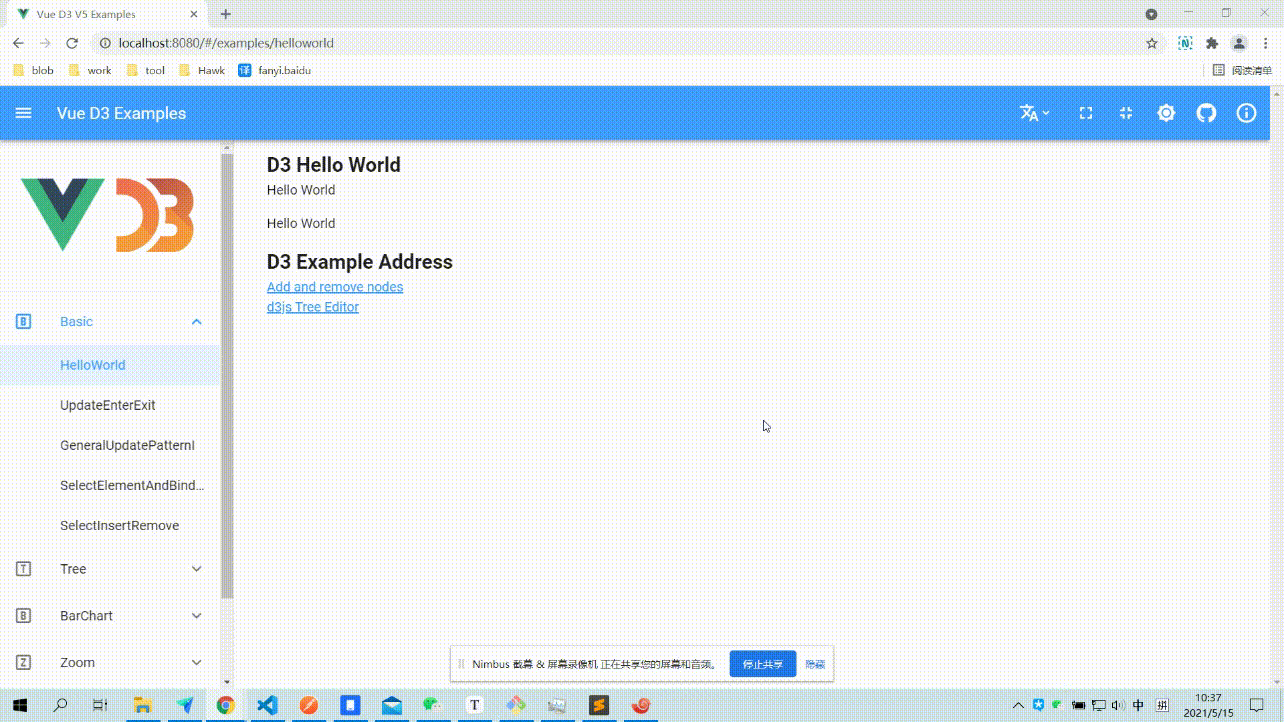Click the 停止共享 button in the Nimbus bar
The image size is (1284, 722).
coord(762,663)
